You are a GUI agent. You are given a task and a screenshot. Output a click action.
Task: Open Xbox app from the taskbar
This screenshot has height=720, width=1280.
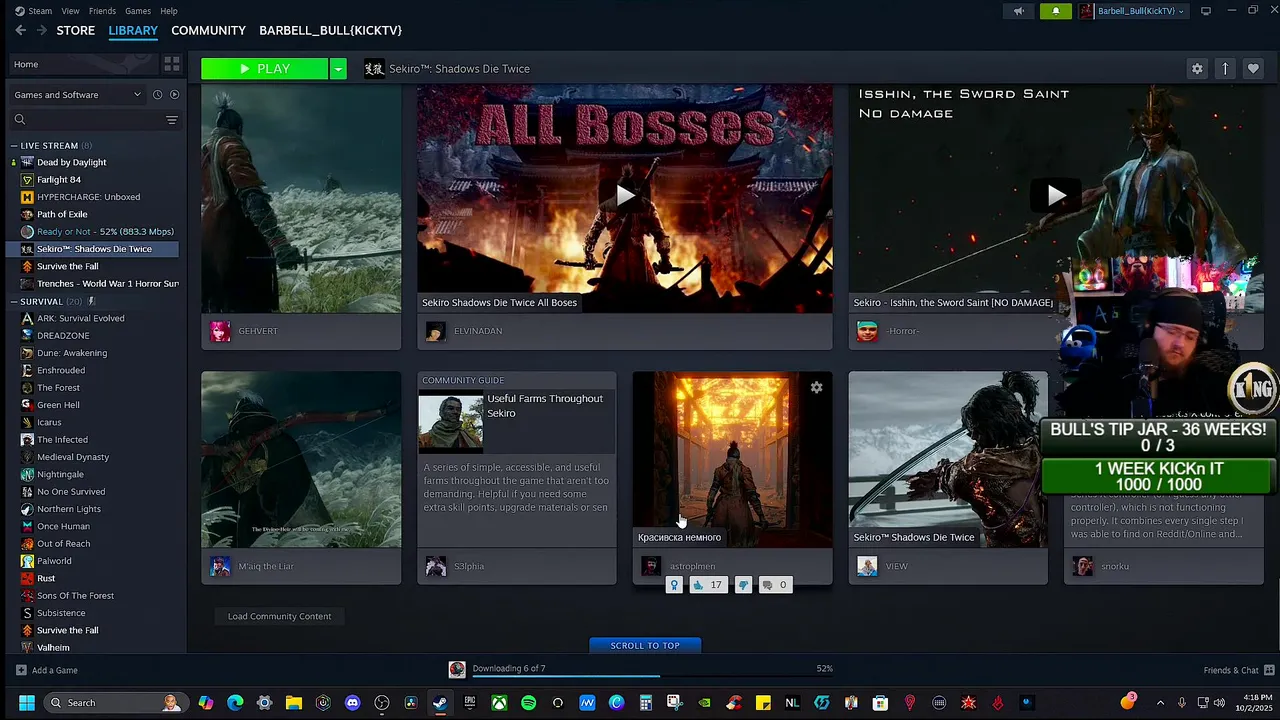pyautogui.click(x=499, y=703)
